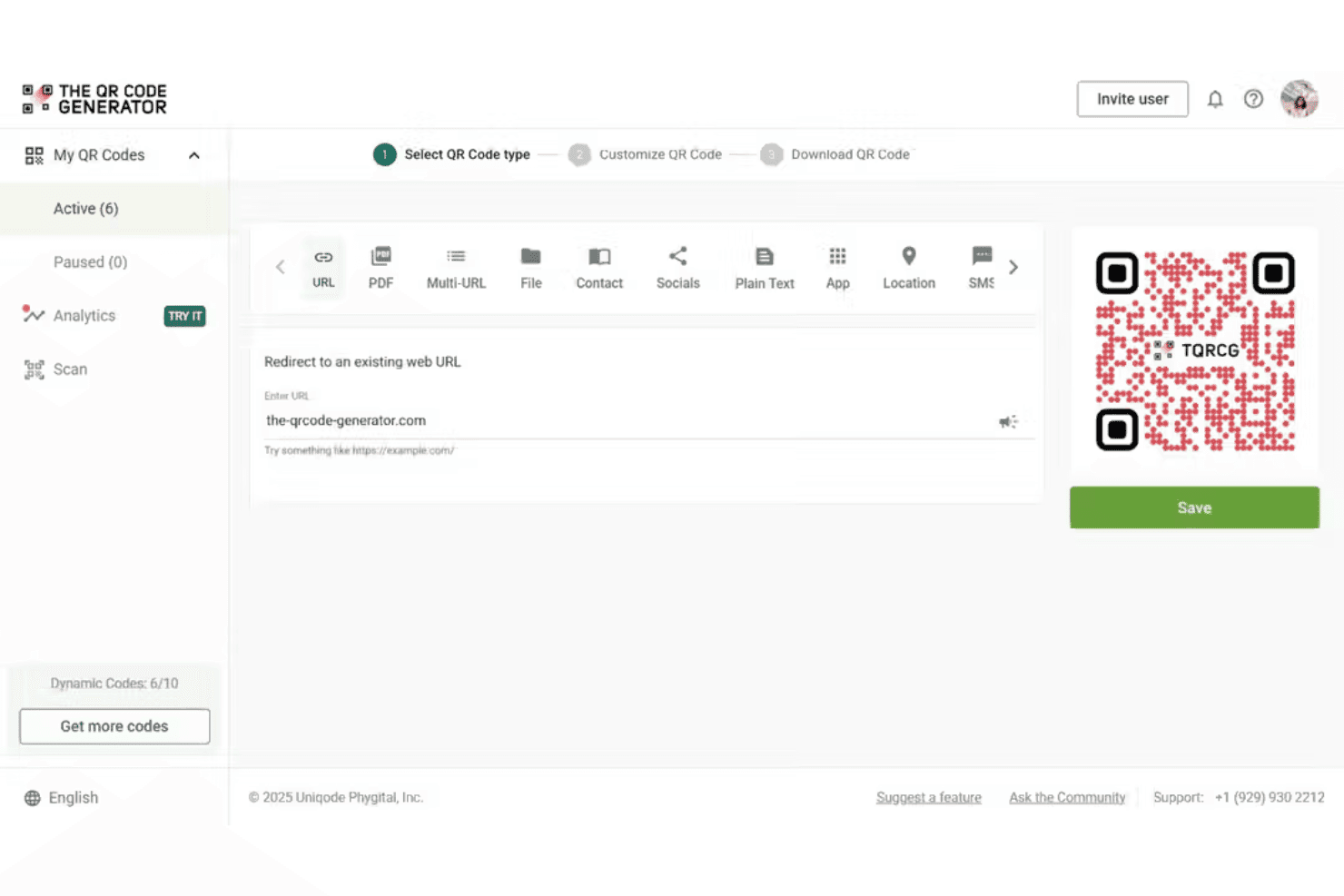1344x896 pixels.
Task: Click the support phone number +1 (929) 930 2212
Action: click(1270, 797)
